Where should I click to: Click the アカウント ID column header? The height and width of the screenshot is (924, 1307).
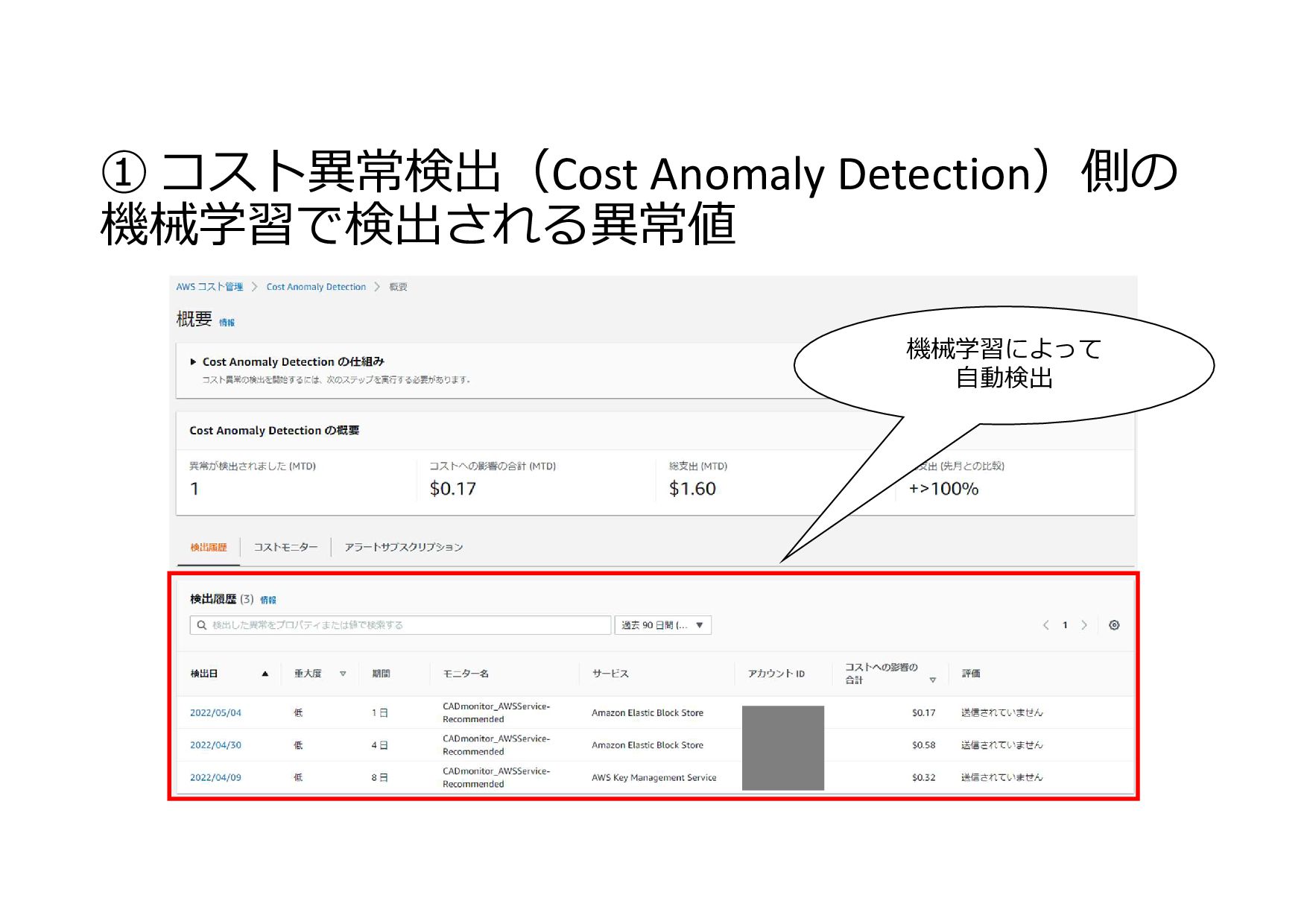point(776,674)
